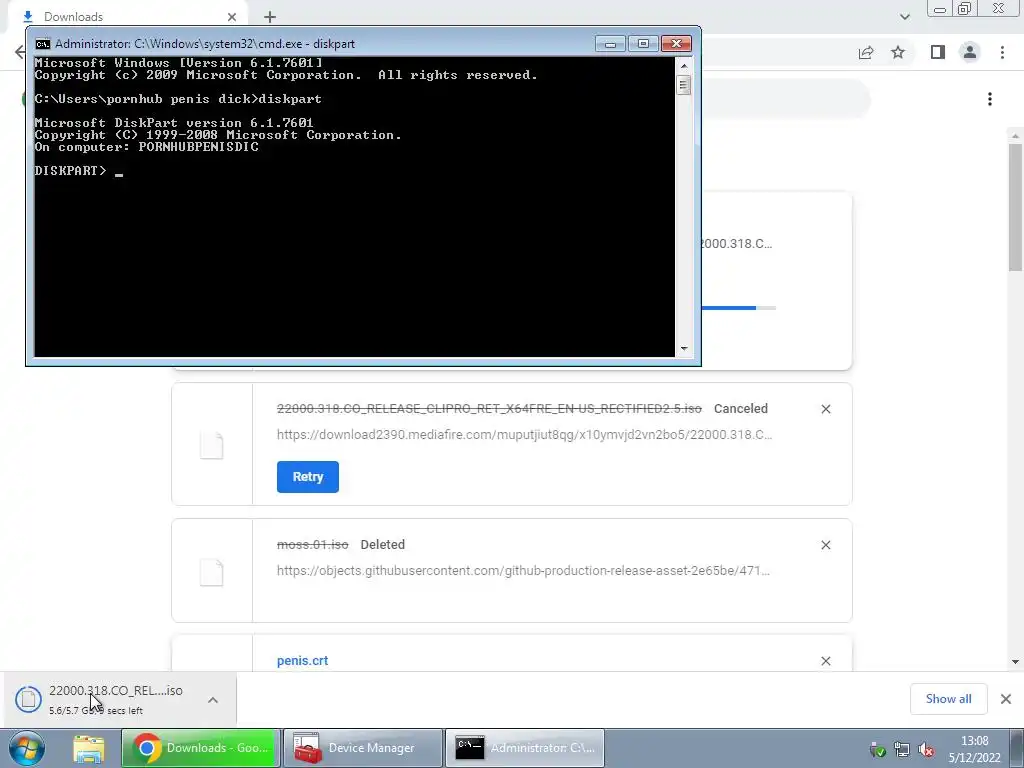
Task: Remove the penis.crt entry from the list
Action: point(825,661)
